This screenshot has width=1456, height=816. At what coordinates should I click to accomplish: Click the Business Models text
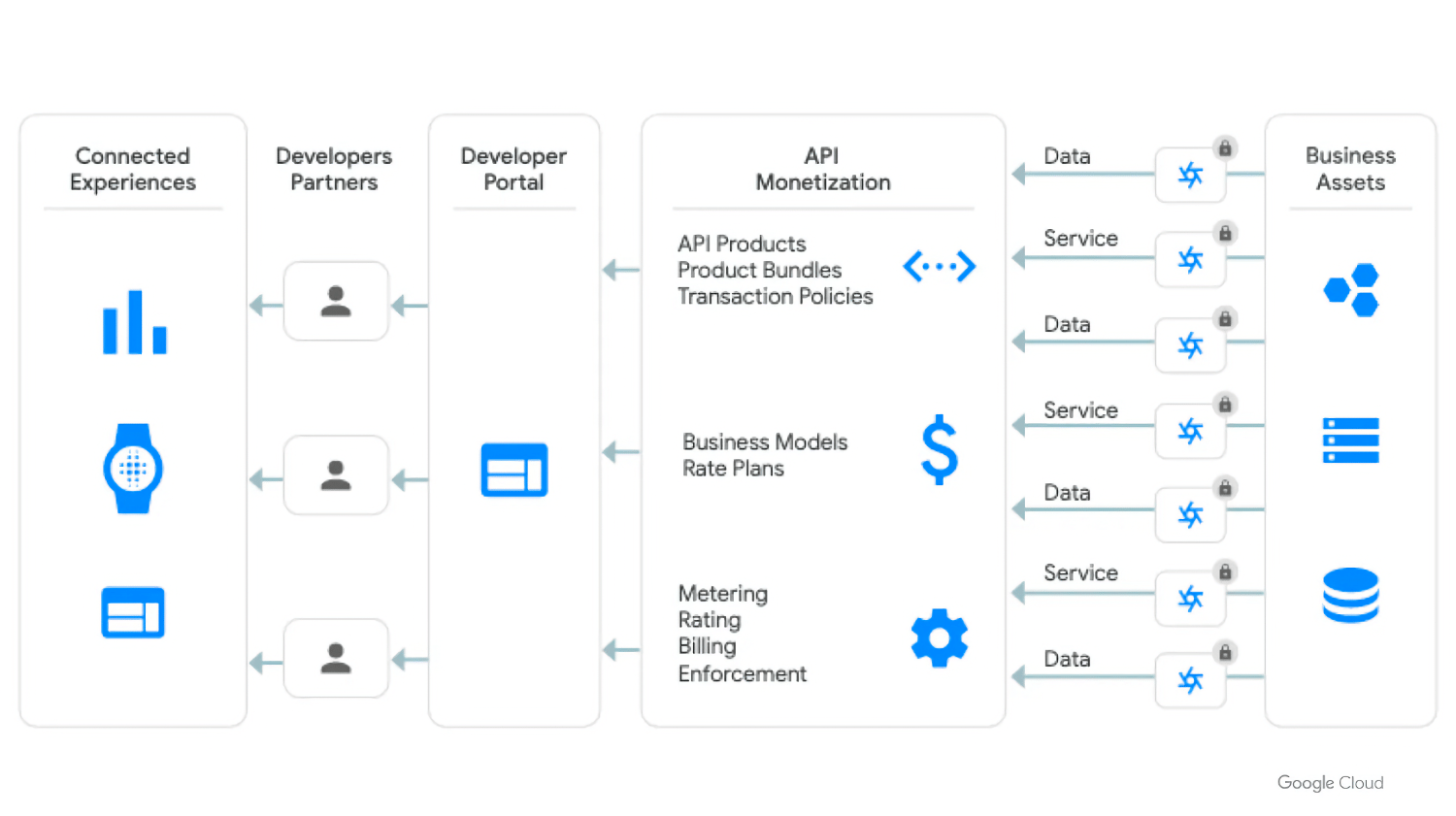pyautogui.click(x=765, y=441)
